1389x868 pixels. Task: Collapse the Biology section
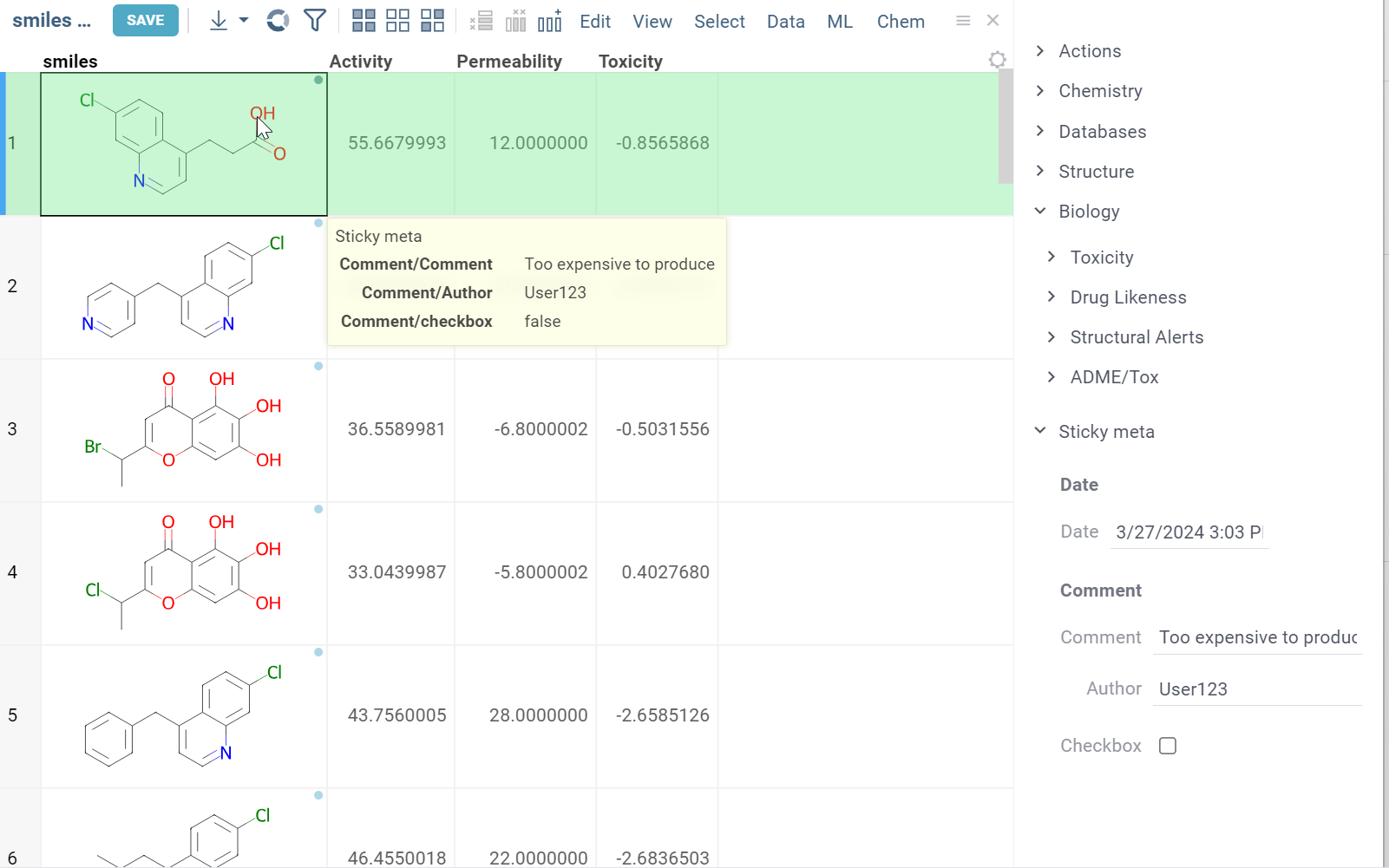[1088, 212]
